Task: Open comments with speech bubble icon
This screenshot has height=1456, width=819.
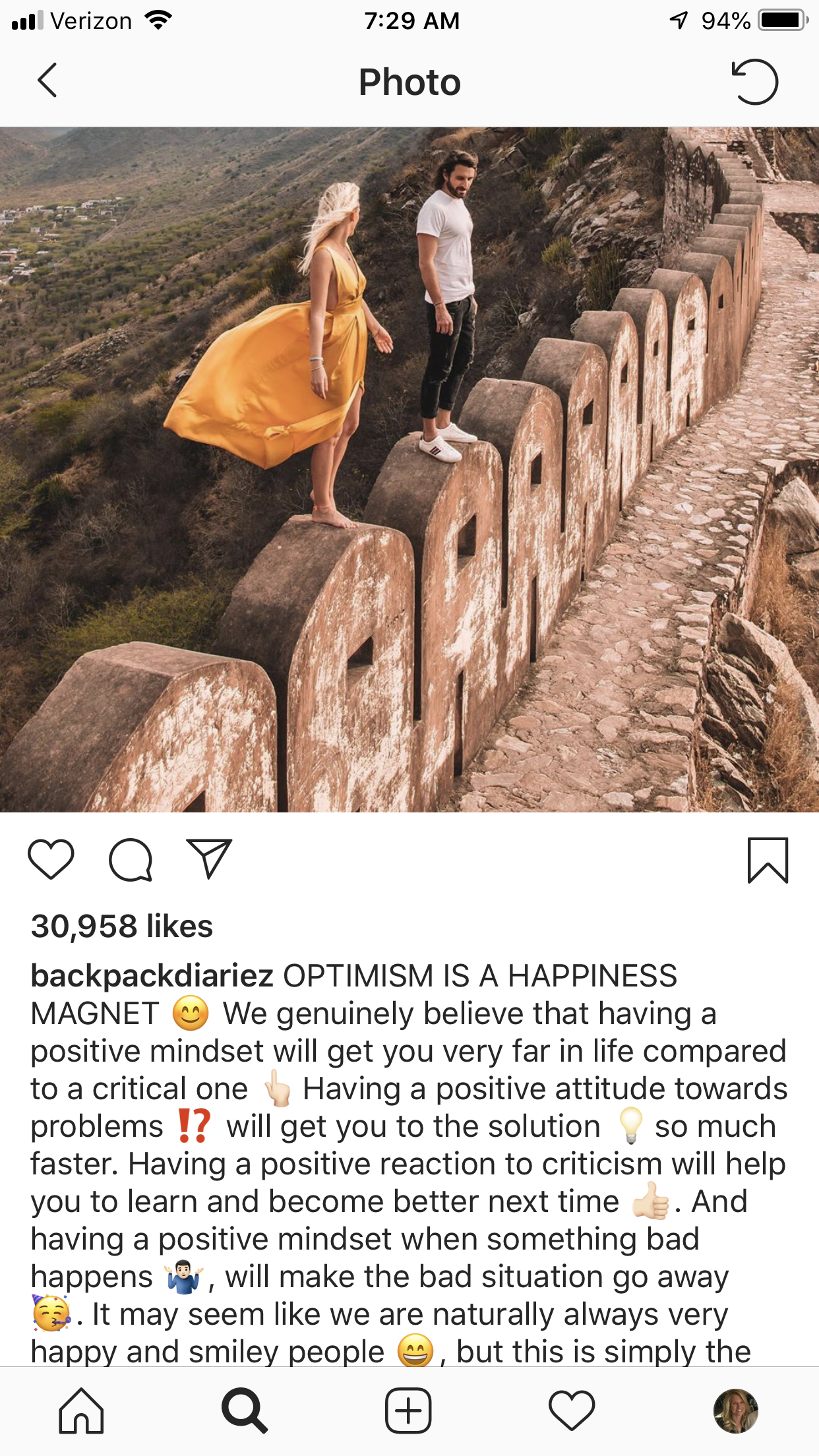Action: [131, 860]
